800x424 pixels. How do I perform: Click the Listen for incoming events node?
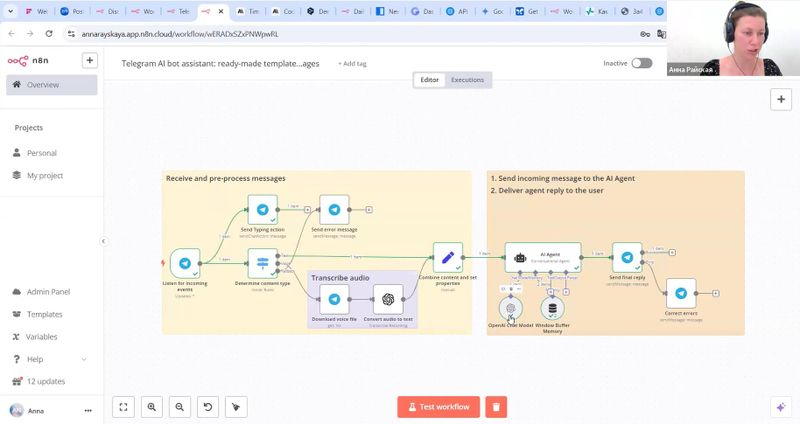(185, 263)
